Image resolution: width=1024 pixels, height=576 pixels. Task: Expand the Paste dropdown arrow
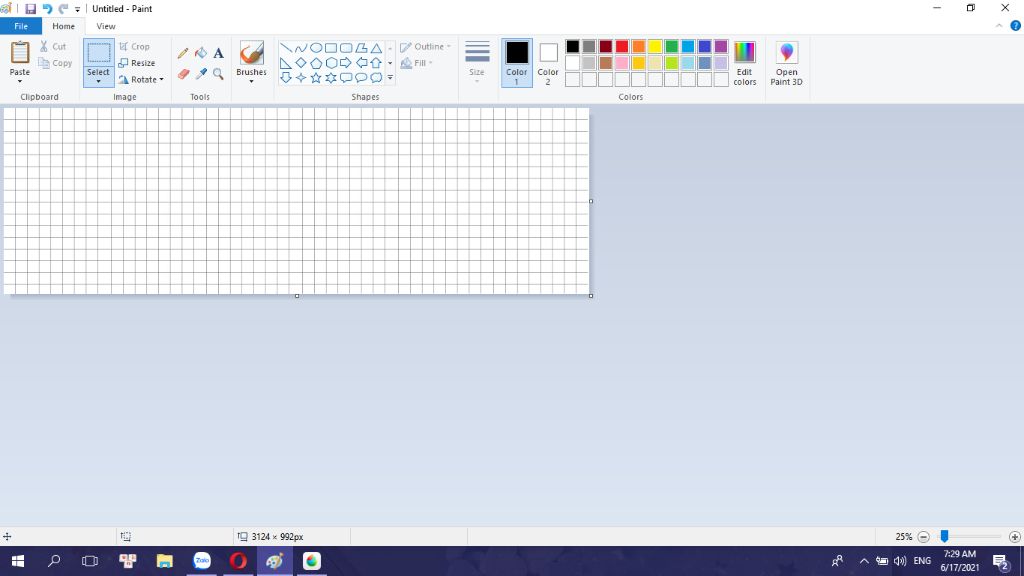(x=20, y=80)
